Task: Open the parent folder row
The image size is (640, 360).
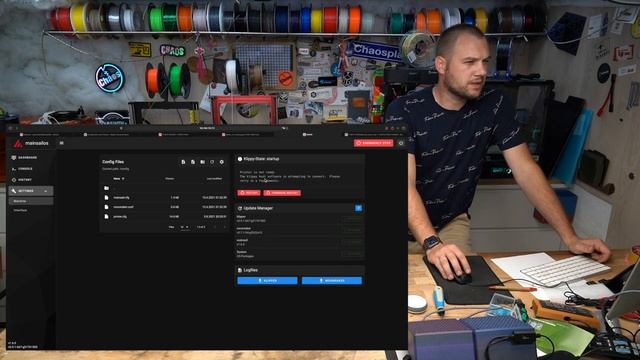Action: (x=164, y=188)
